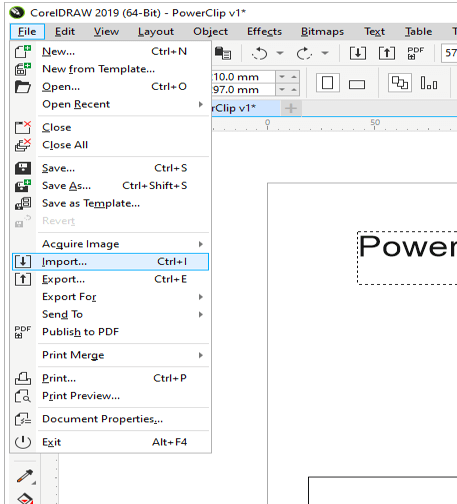The image size is (457, 504).
Task: Open the Undo history dropdown arrow
Action: click(280, 53)
